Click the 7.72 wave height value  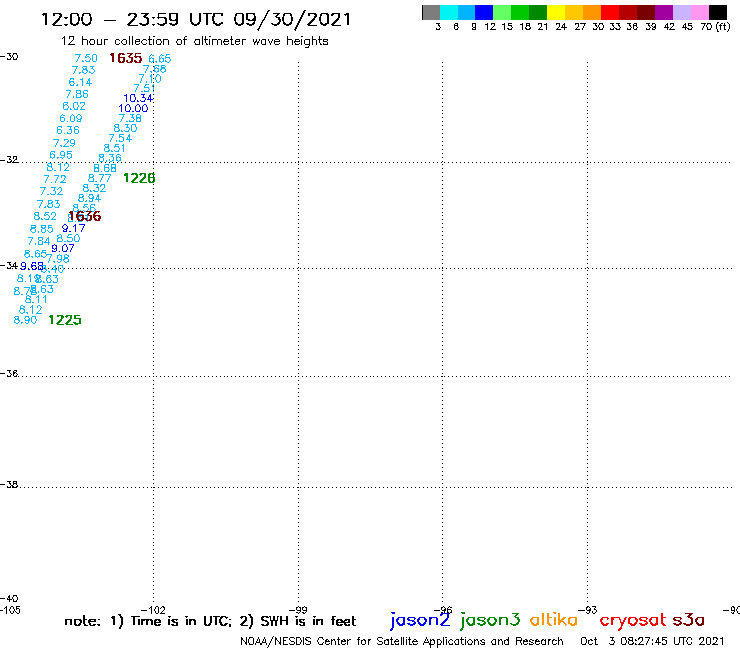(55, 179)
